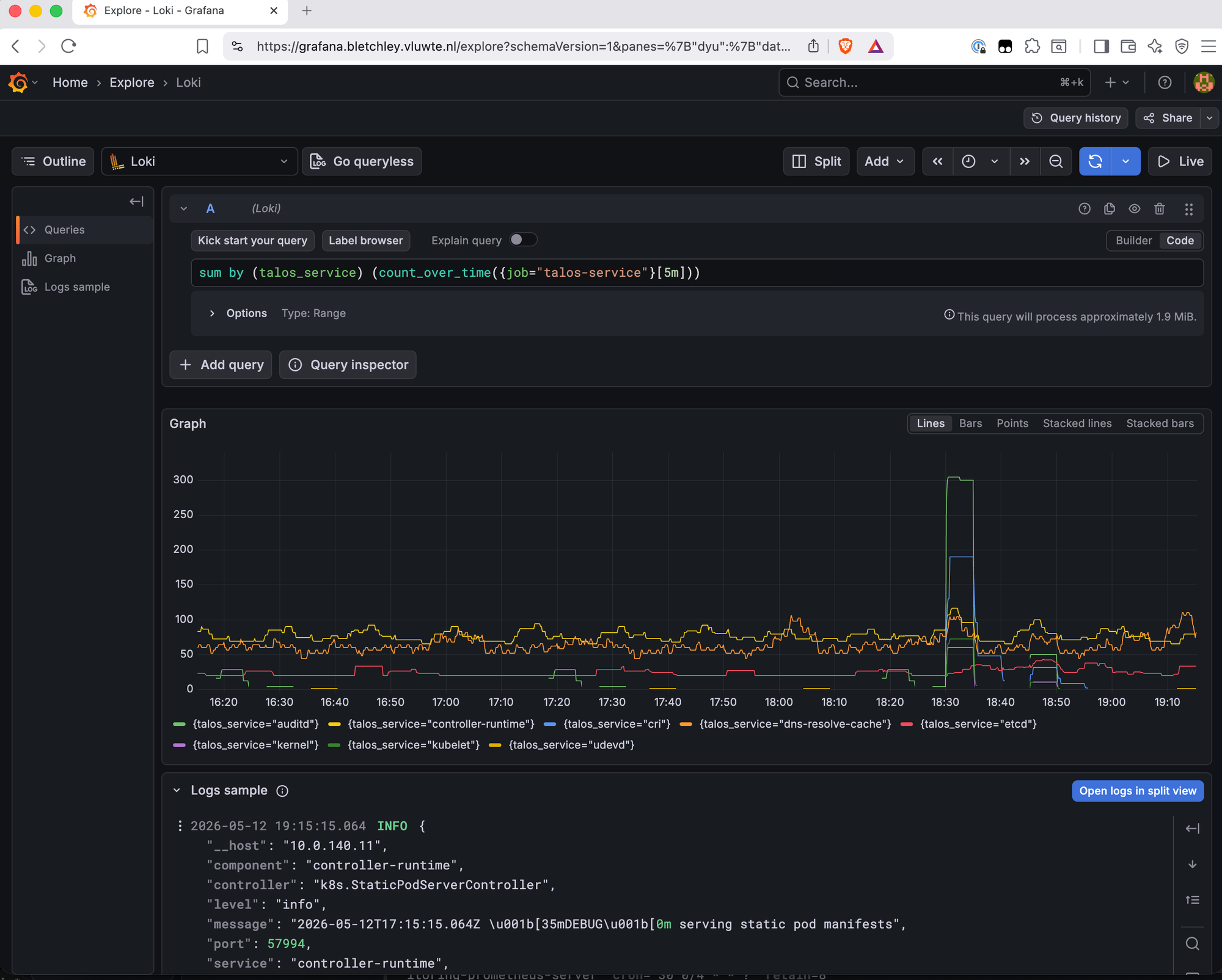This screenshot has height=980, width=1222.
Task: Open the Label browser
Action: point(365,241)
